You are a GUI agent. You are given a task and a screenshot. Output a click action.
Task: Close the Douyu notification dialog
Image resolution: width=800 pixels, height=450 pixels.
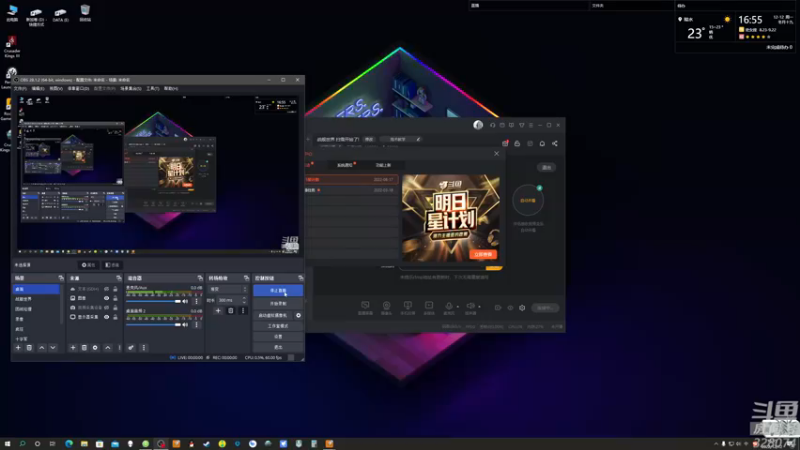tap(496, 154)
